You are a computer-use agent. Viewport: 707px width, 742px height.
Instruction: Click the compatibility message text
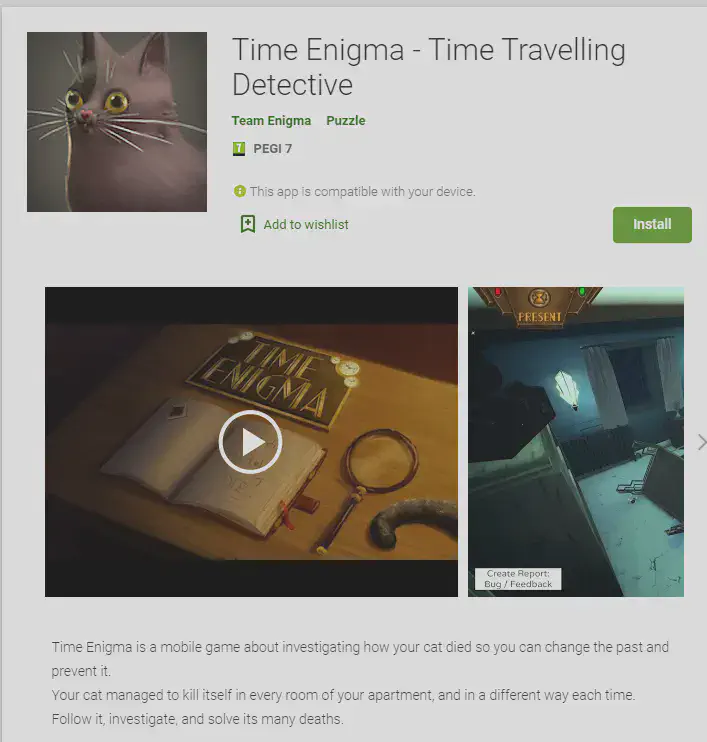click(x=362, y=192)
